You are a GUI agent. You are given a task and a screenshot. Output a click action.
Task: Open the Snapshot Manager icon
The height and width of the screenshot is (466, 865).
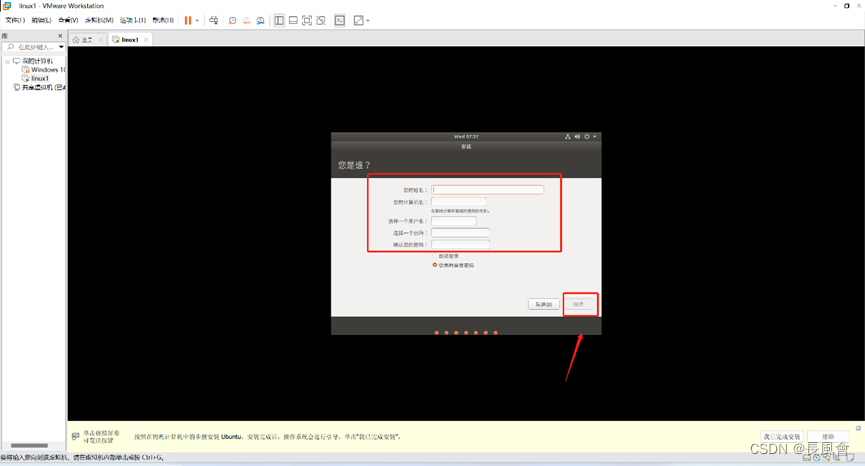tap(260, 20)
